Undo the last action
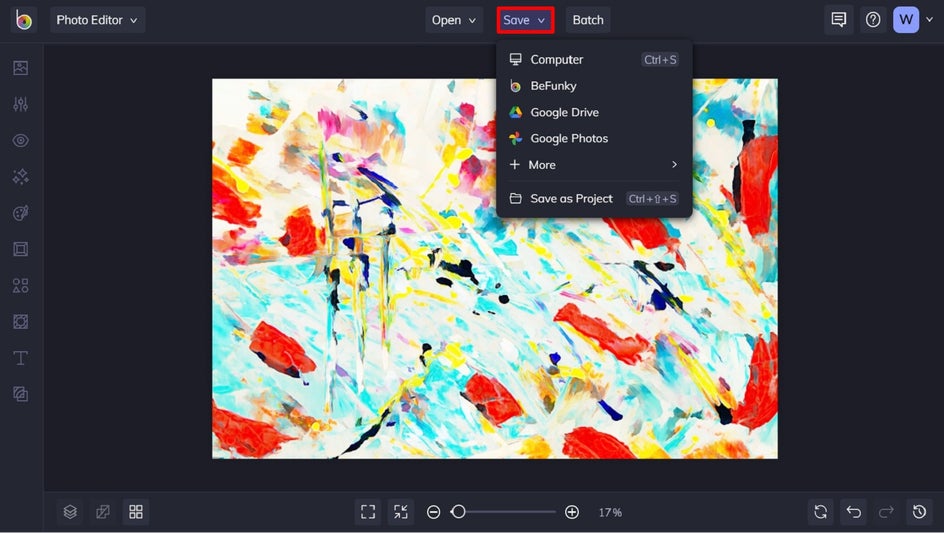 click(854, 512)
